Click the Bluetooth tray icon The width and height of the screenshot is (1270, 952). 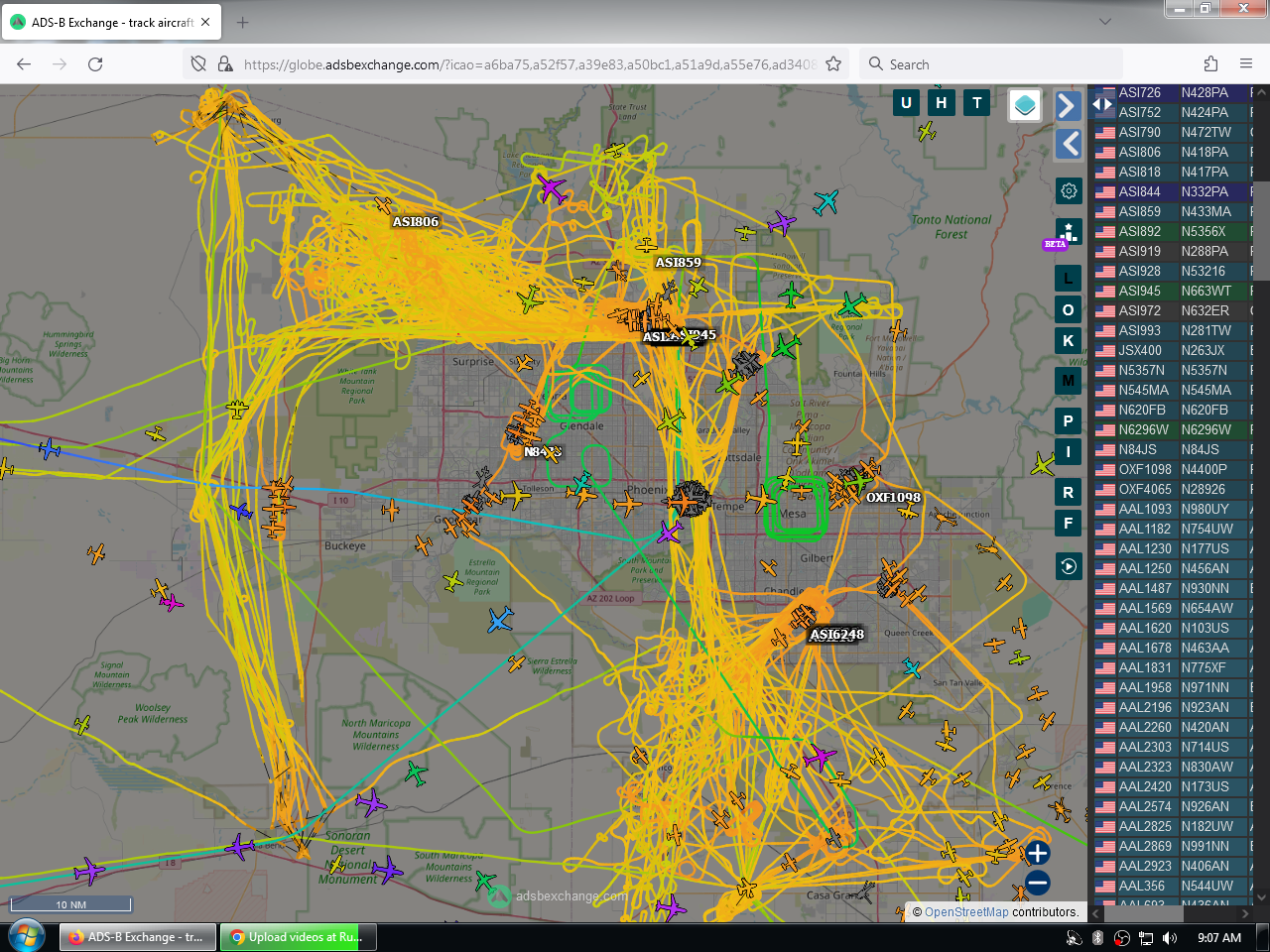point(1097,938)
